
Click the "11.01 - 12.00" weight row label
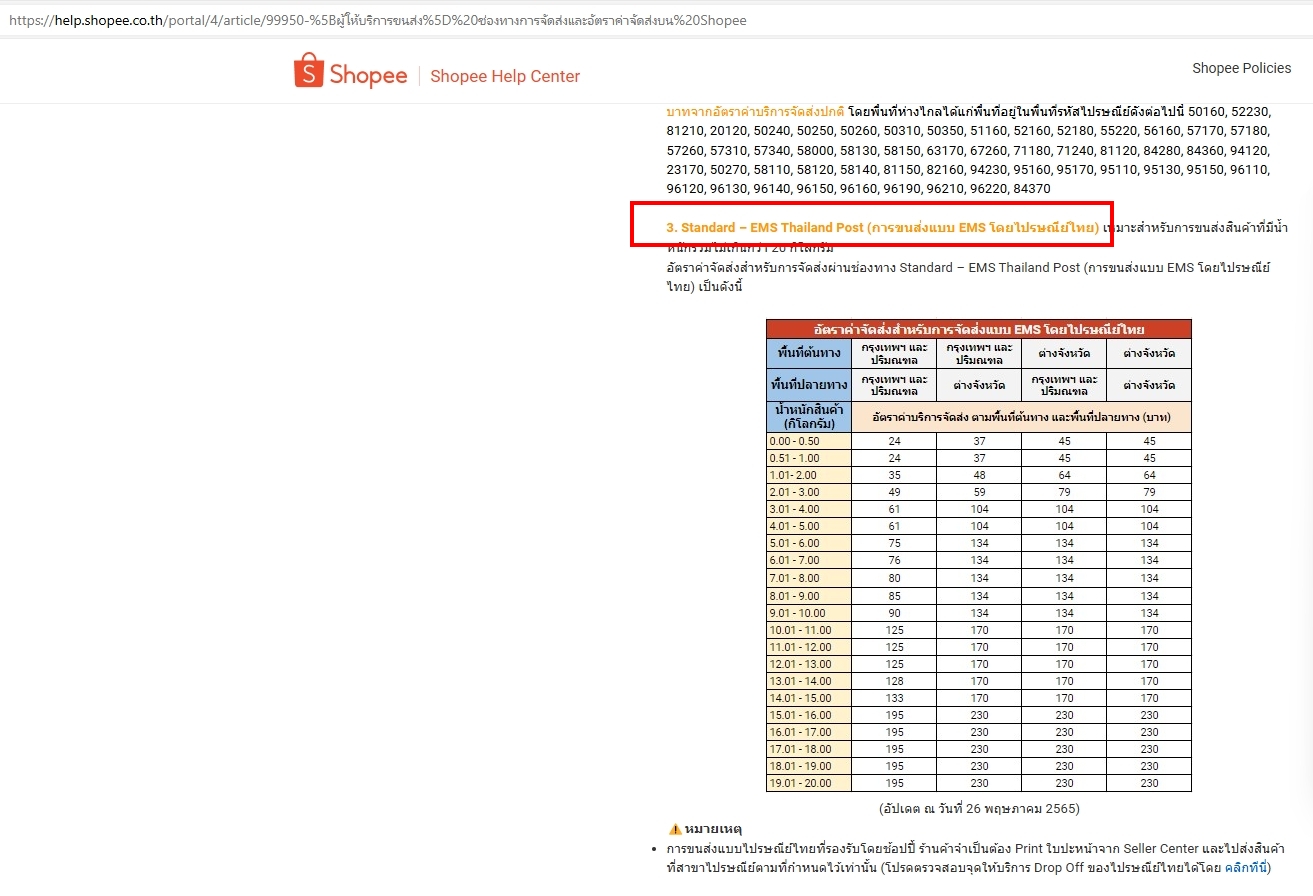pyautogui.click(x=809, y=647)
